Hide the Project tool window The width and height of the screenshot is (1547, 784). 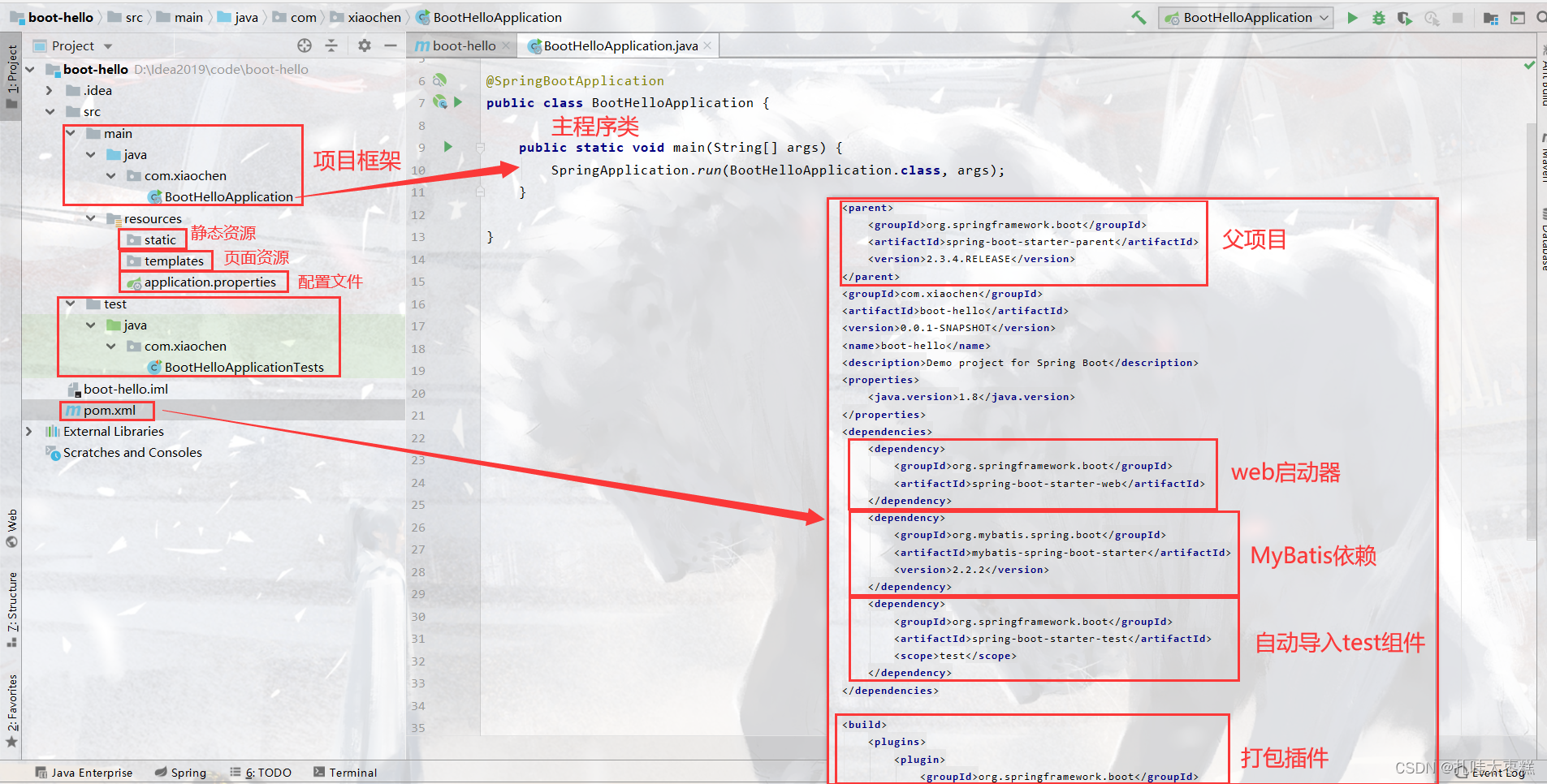(391, 45)
